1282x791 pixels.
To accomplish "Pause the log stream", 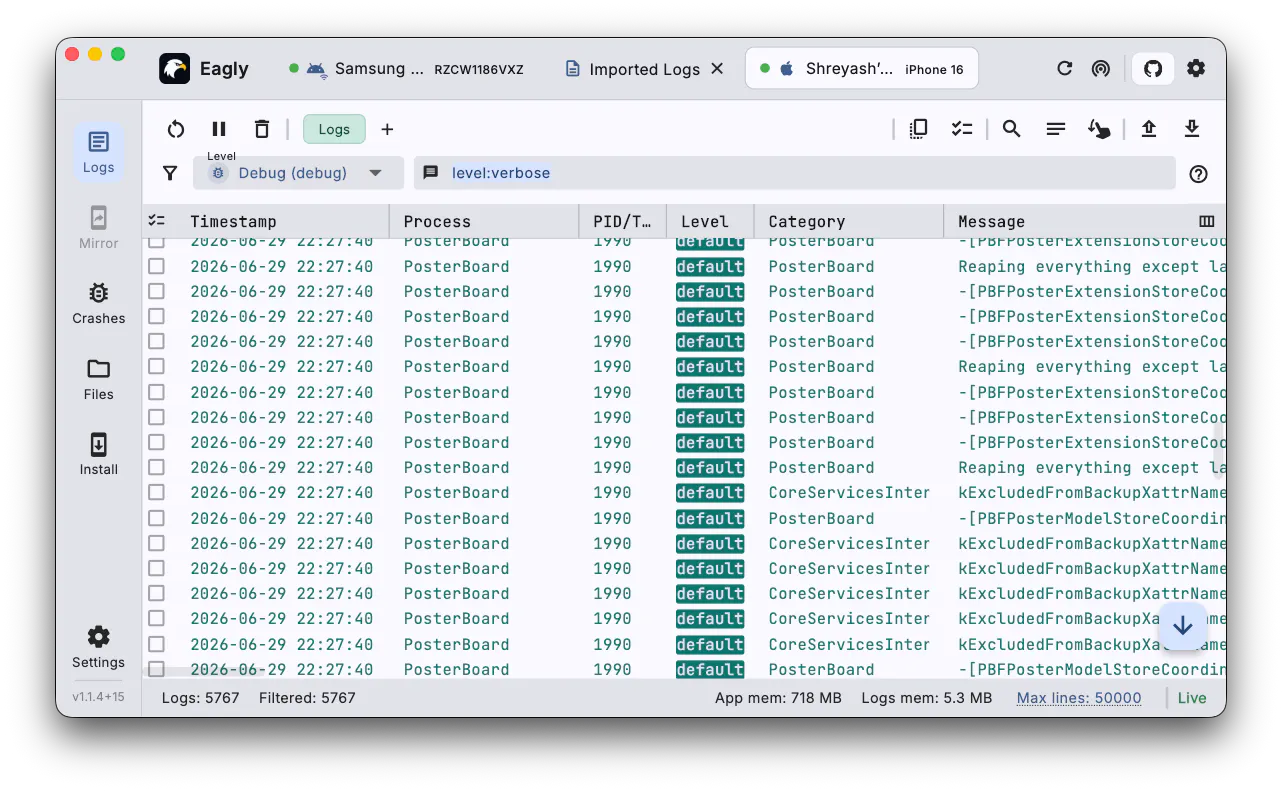I will pyautogui.click(x=219, y=129).
